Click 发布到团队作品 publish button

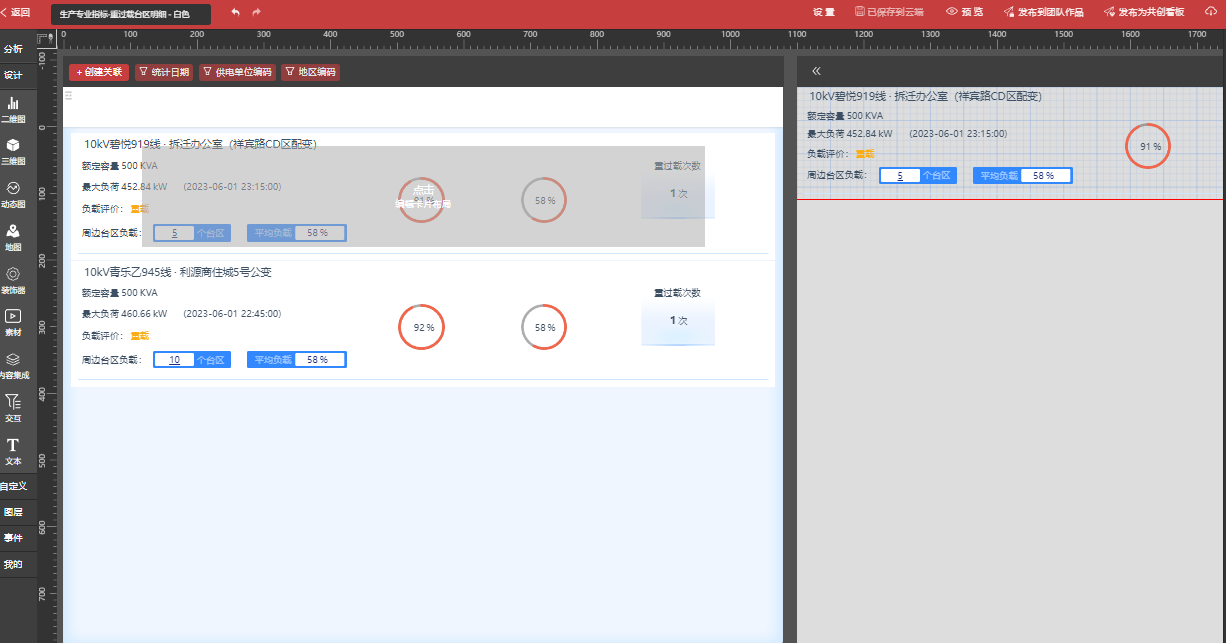click(x=1042, y=13)
